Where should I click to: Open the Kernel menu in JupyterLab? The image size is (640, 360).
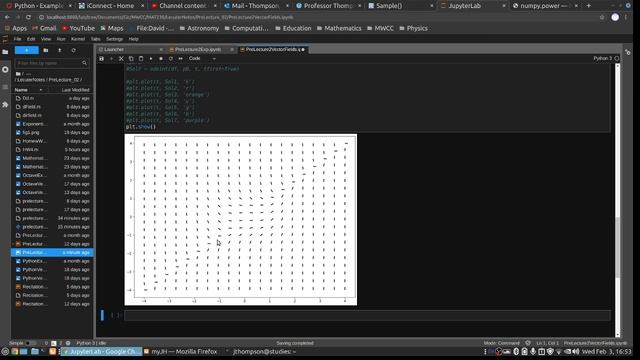point(78,39)
